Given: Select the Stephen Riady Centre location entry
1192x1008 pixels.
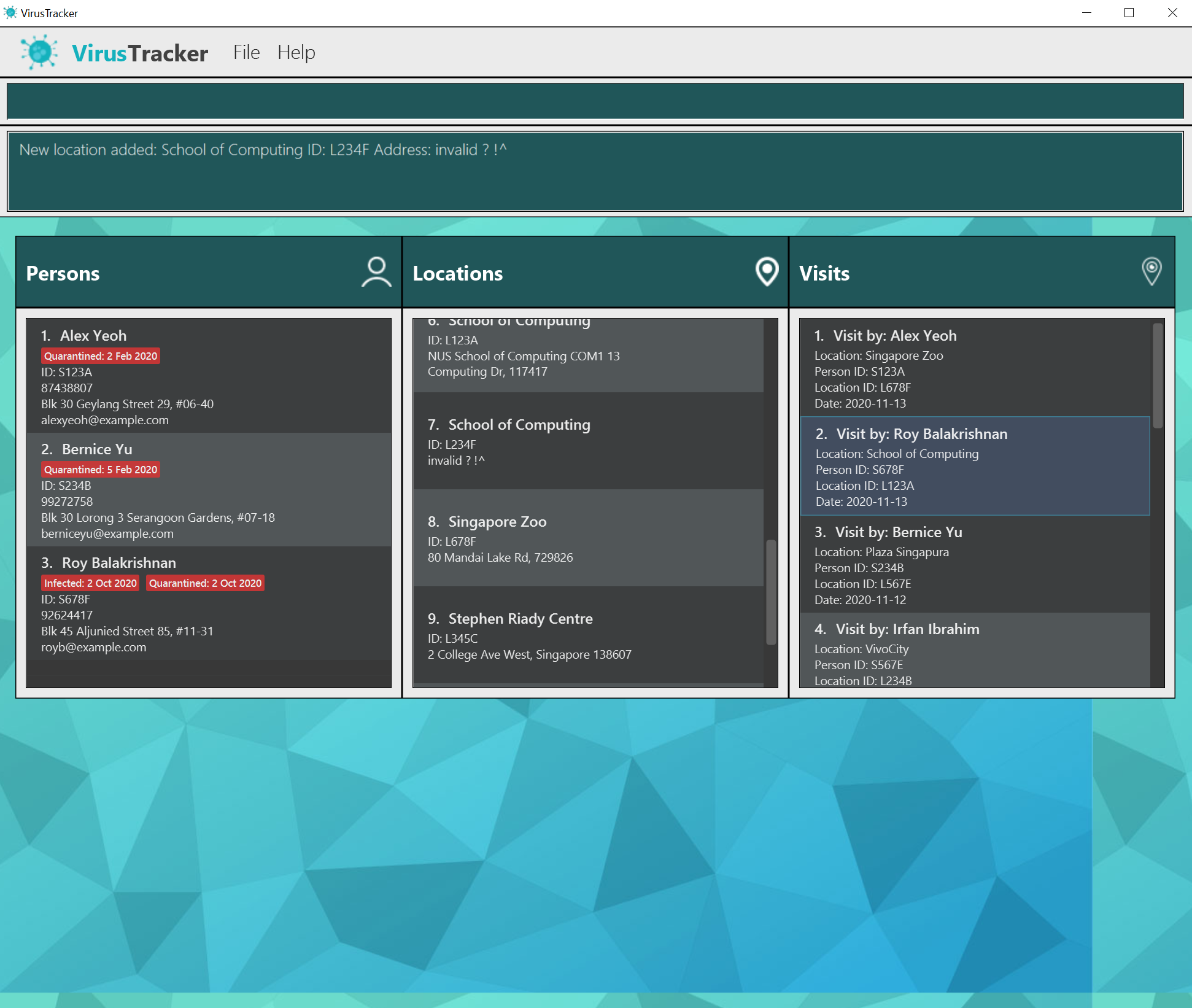Looking at the screenshot, I should click(587, 635).
